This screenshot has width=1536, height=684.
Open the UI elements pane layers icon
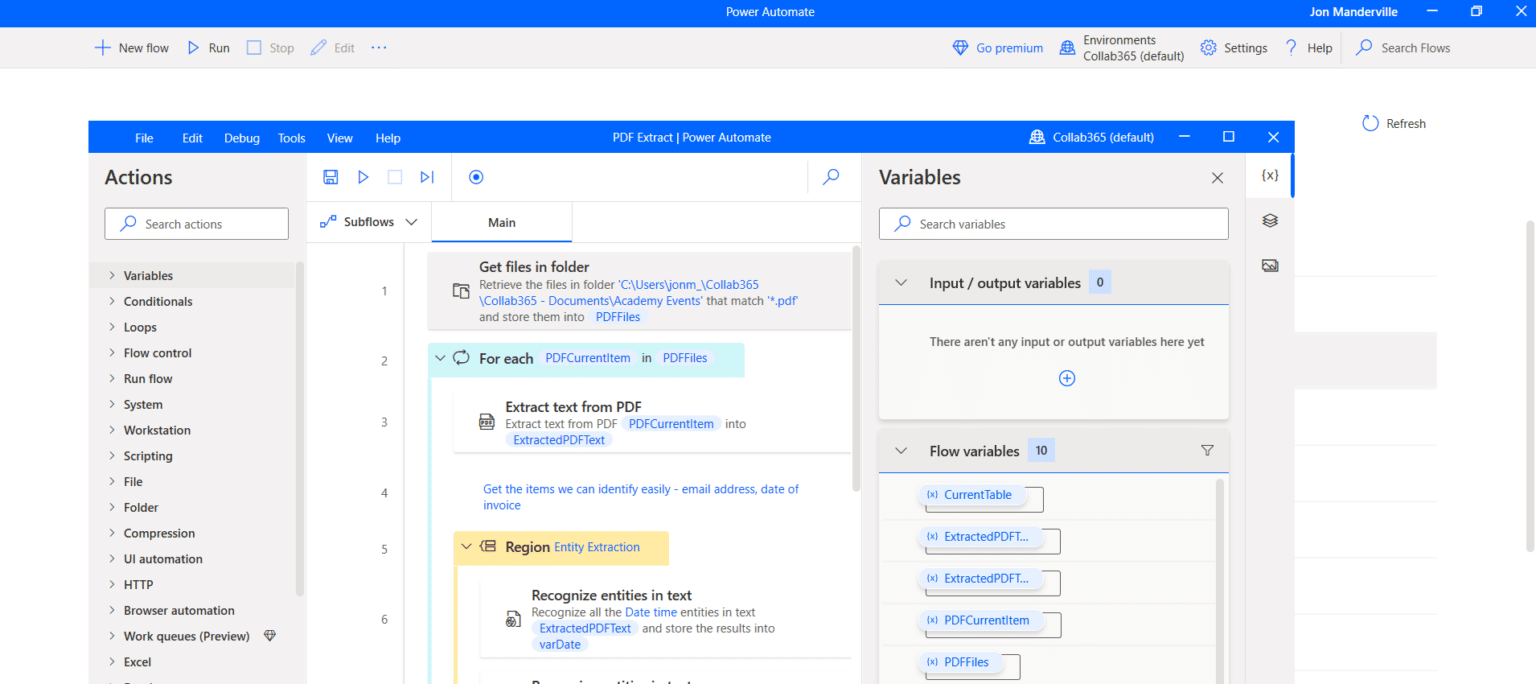click(1268, 220)
